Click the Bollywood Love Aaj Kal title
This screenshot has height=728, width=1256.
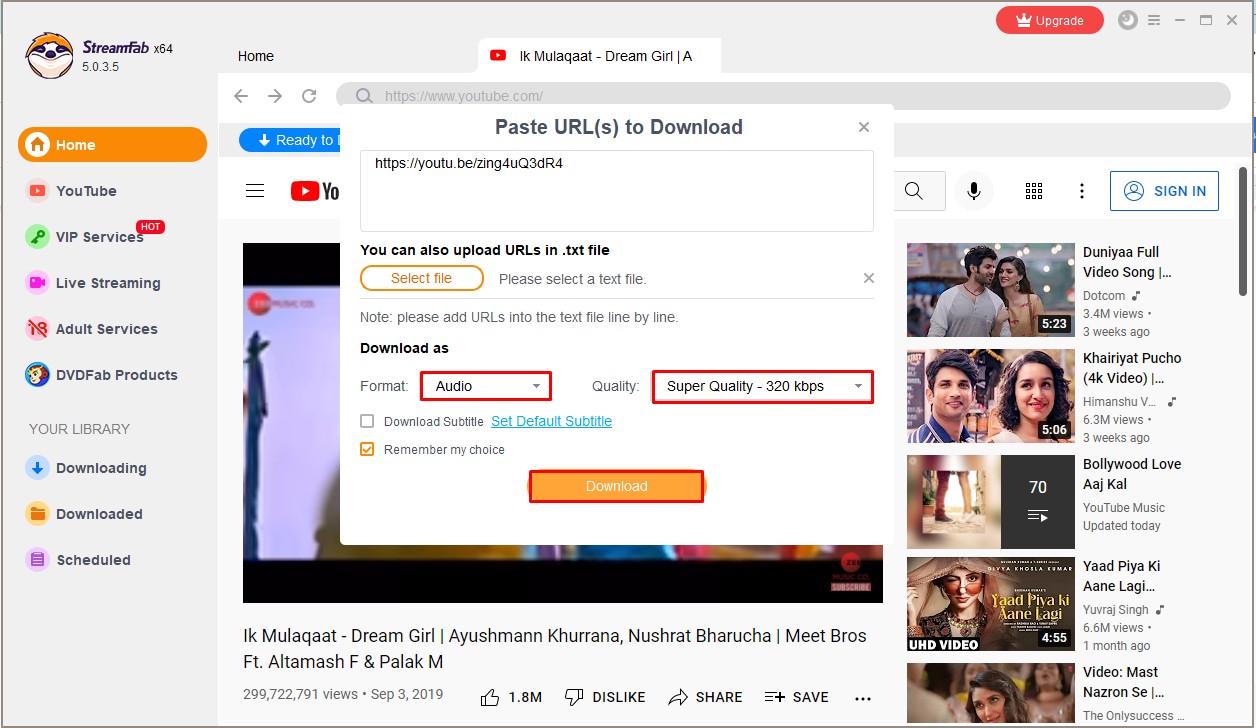[x=1132, y=474]
